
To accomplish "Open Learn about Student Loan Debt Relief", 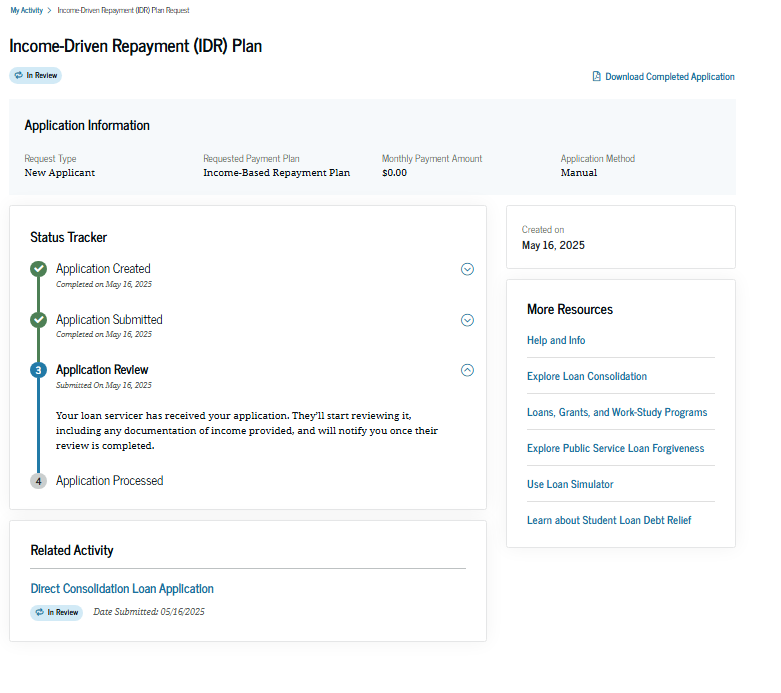I will pos(608,521).
